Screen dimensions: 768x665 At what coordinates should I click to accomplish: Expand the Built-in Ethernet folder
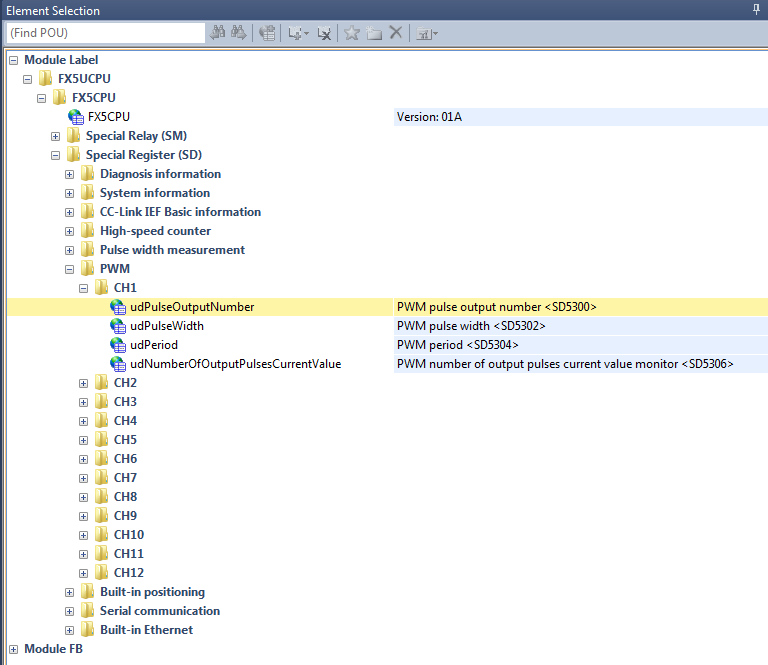pos(70,631)
